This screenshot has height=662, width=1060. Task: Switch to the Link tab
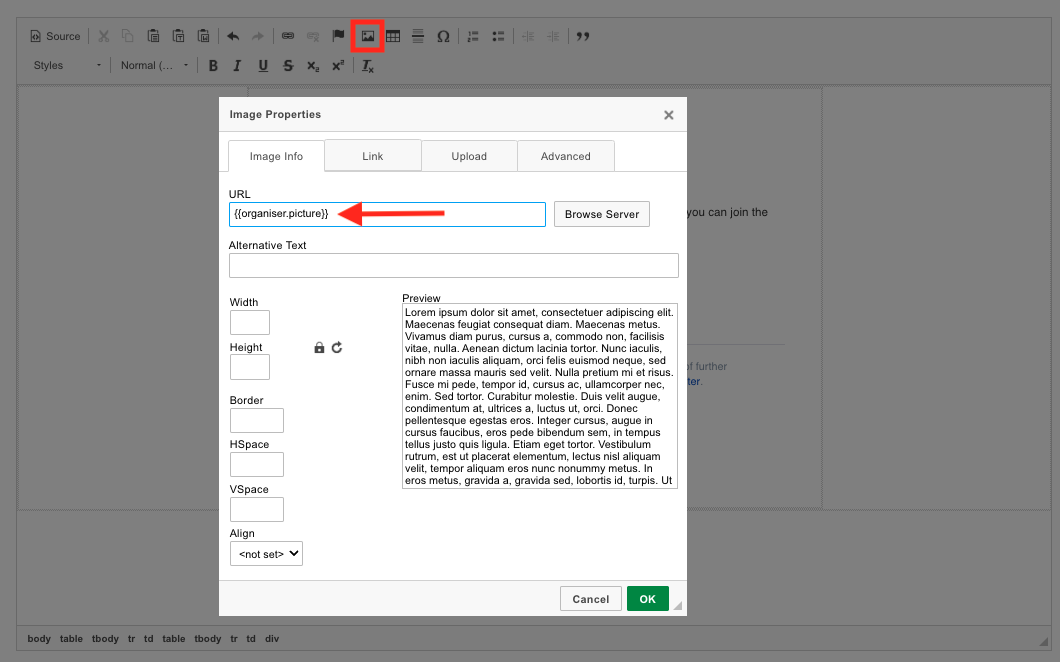pos(372,156)
